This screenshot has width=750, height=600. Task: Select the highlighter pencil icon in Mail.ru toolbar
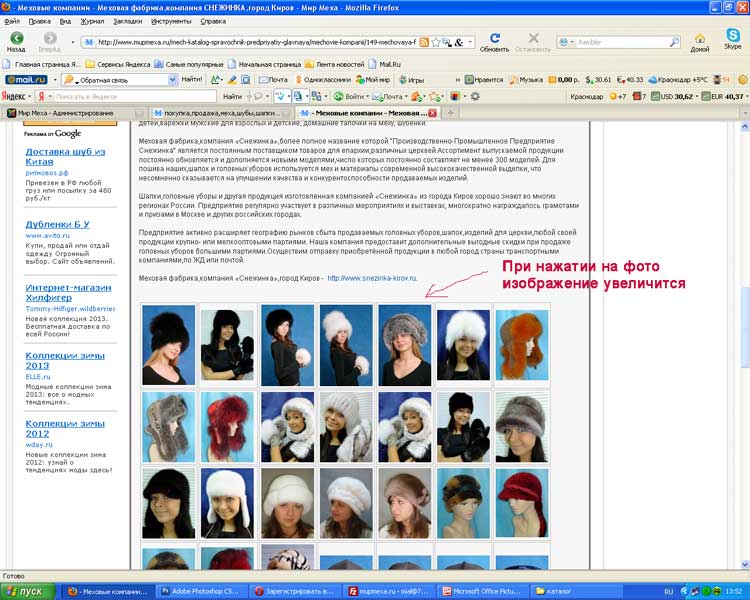pyautogui.click(x=232, y=80)
